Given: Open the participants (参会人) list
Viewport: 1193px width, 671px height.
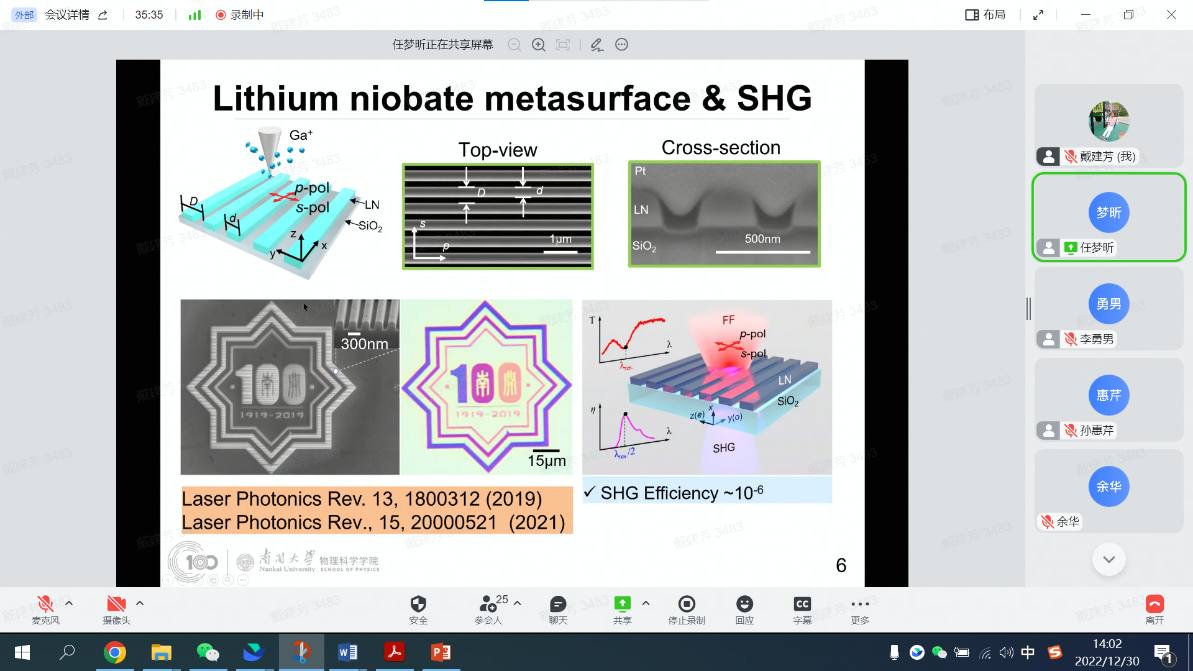Looking at the screenshot, I should [488, 605].
